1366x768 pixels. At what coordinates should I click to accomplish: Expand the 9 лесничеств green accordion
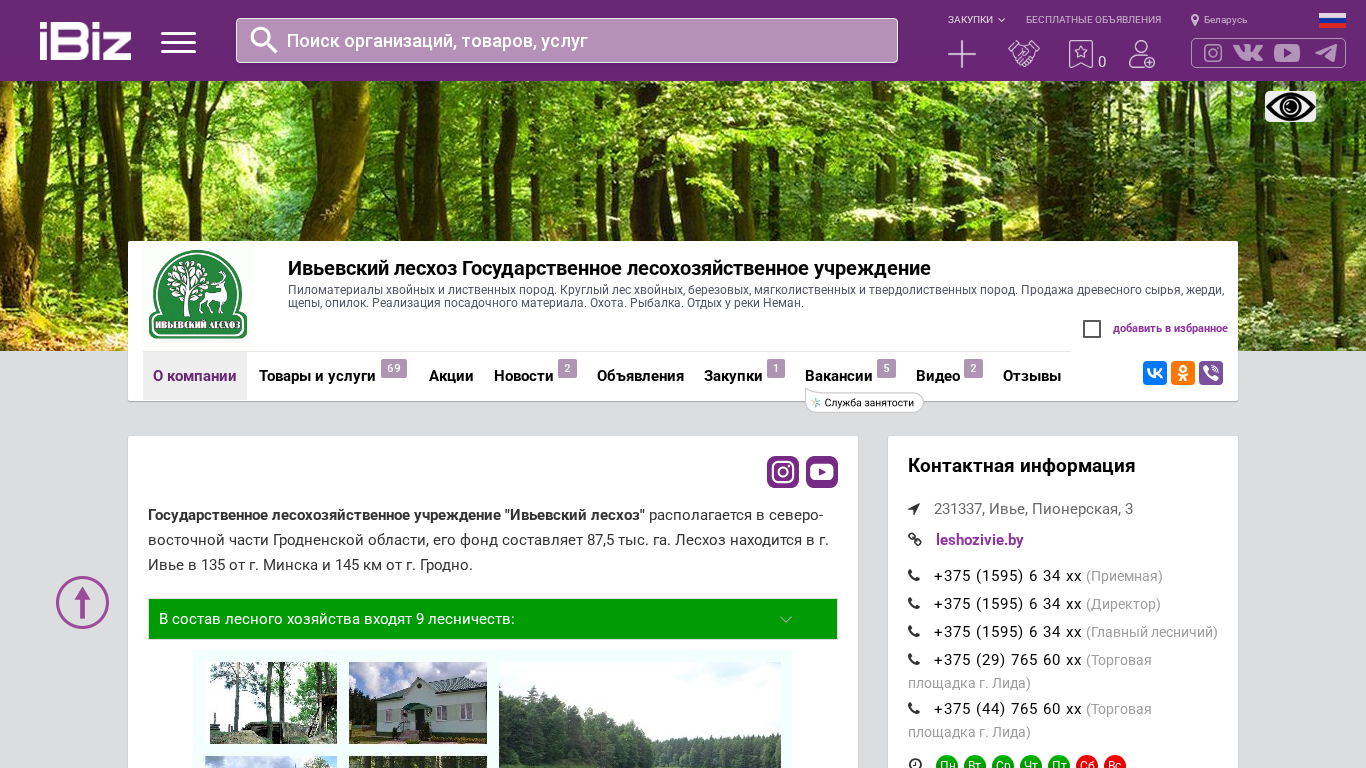tap(492, 619)
